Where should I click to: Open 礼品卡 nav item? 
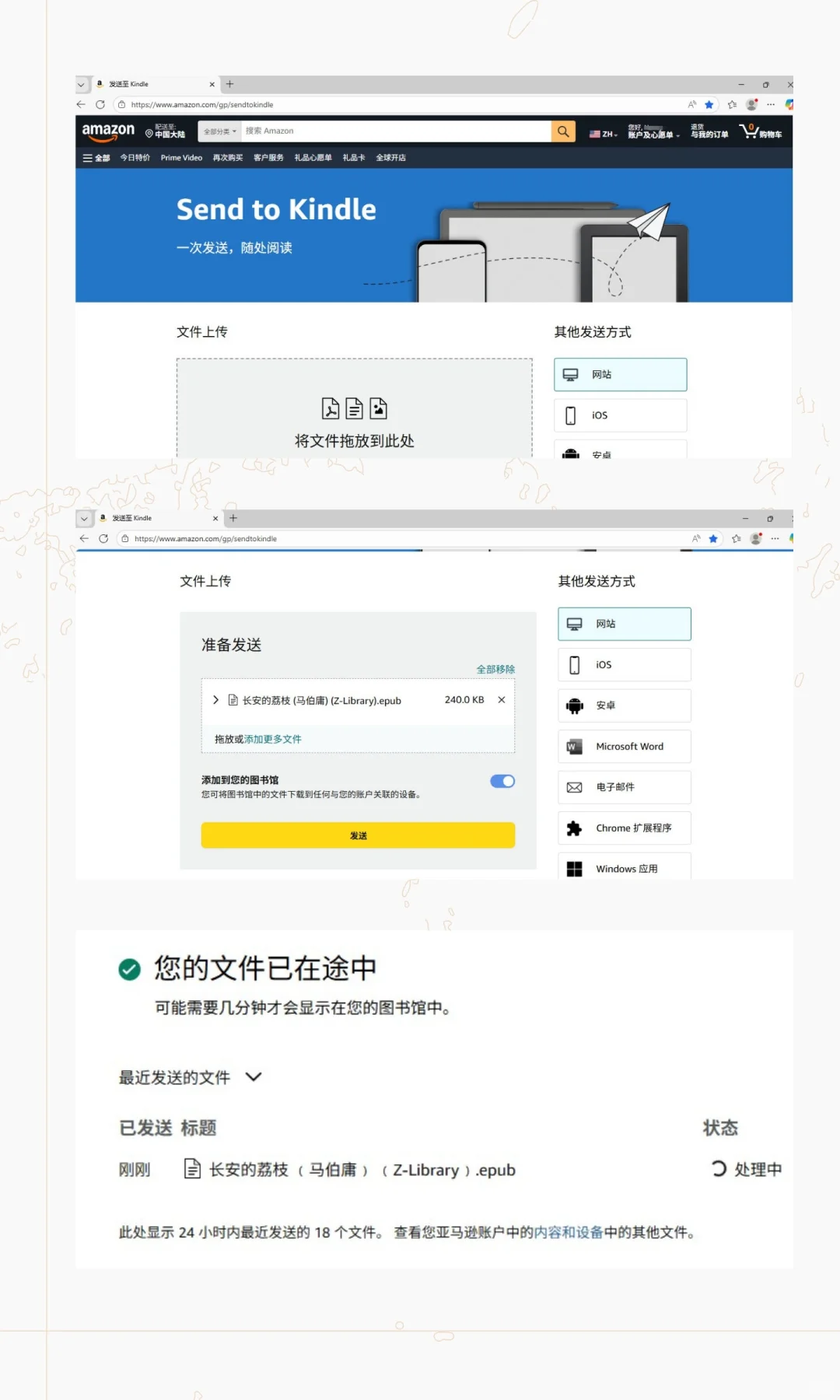(x=354, y=158)
